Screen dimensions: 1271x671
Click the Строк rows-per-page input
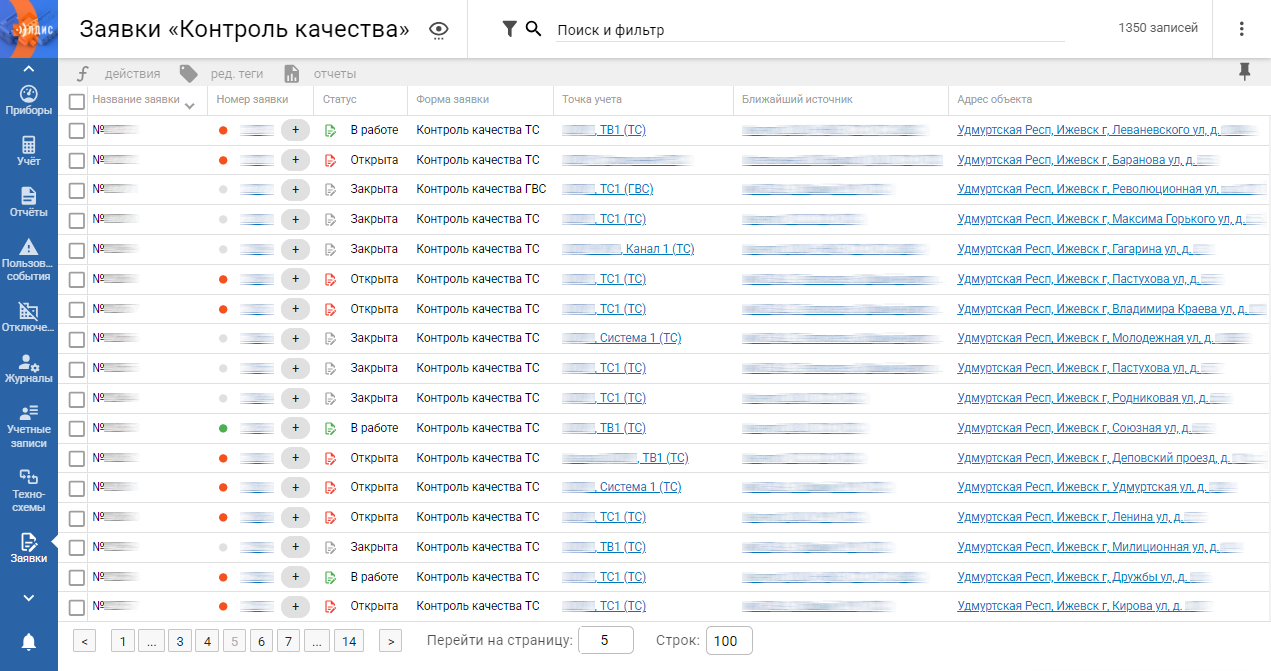pos(729,641)
